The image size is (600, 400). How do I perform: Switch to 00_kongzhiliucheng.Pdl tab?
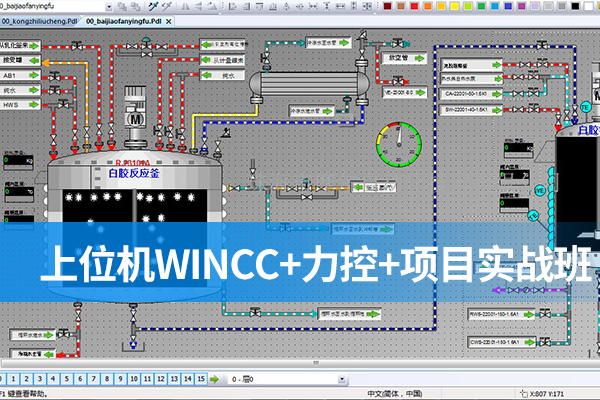point(39,21)
